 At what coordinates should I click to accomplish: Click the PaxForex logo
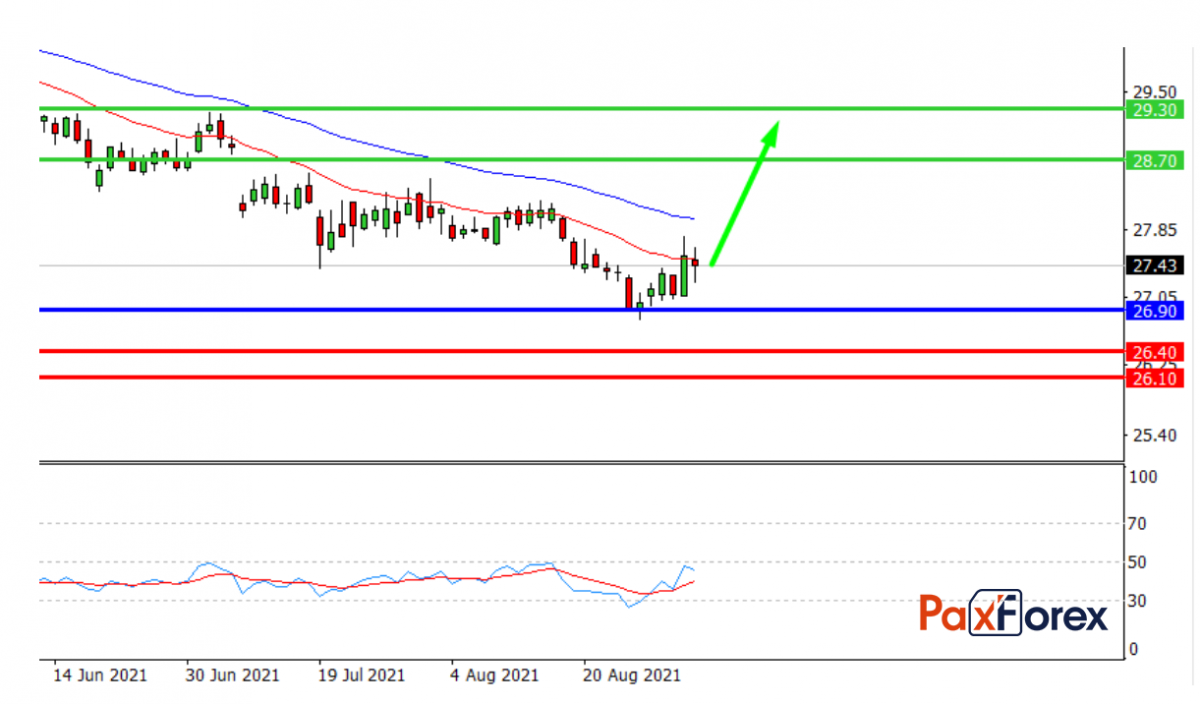(x=1014, y=612)
